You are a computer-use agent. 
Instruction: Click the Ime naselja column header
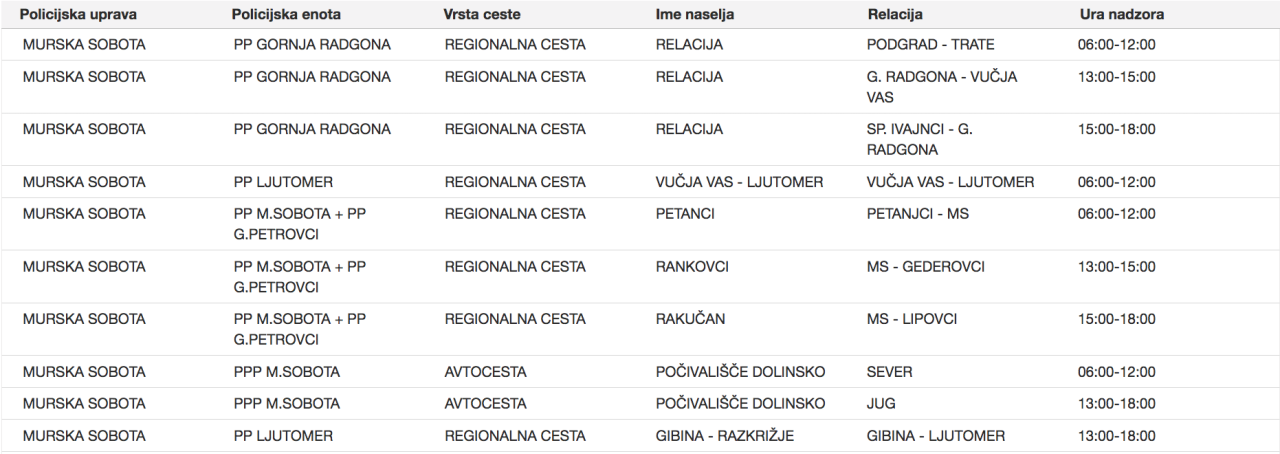pyautogui.click(x=695, y=15)
